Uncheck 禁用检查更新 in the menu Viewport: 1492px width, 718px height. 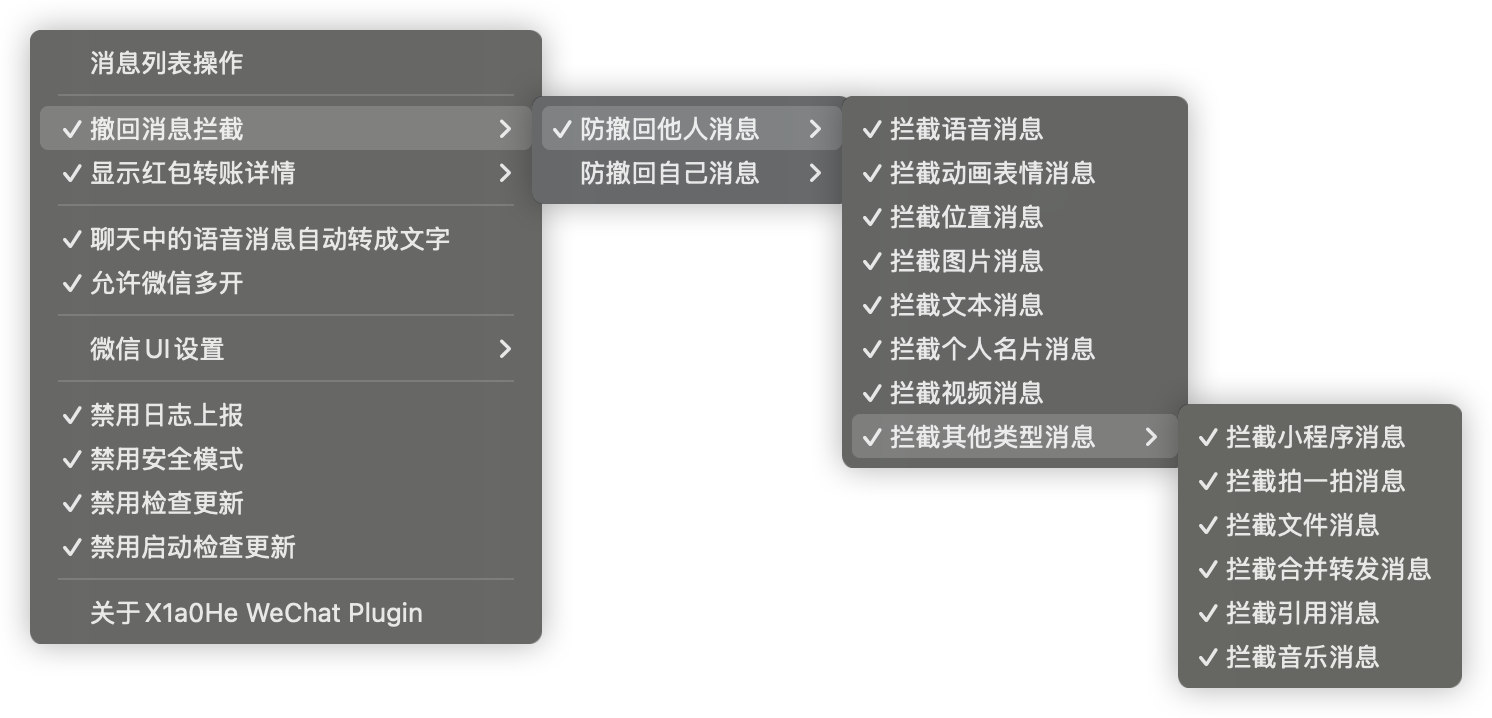[166, 503]
